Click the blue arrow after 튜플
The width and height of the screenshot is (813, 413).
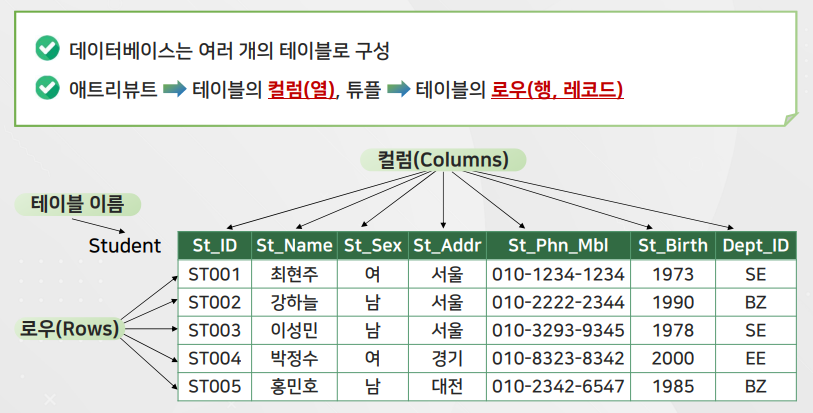click(x=399, y=89)
